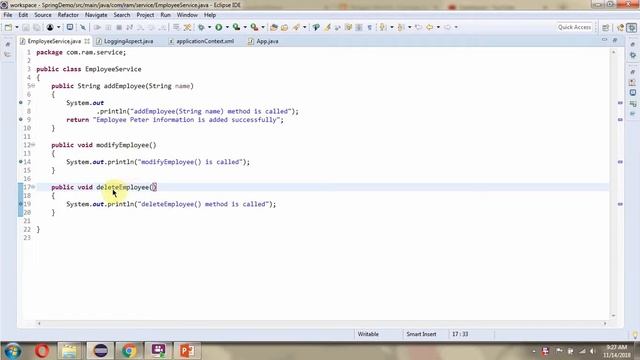
Task: Click the Forward navigation arrow
Action: coord(447,27)
